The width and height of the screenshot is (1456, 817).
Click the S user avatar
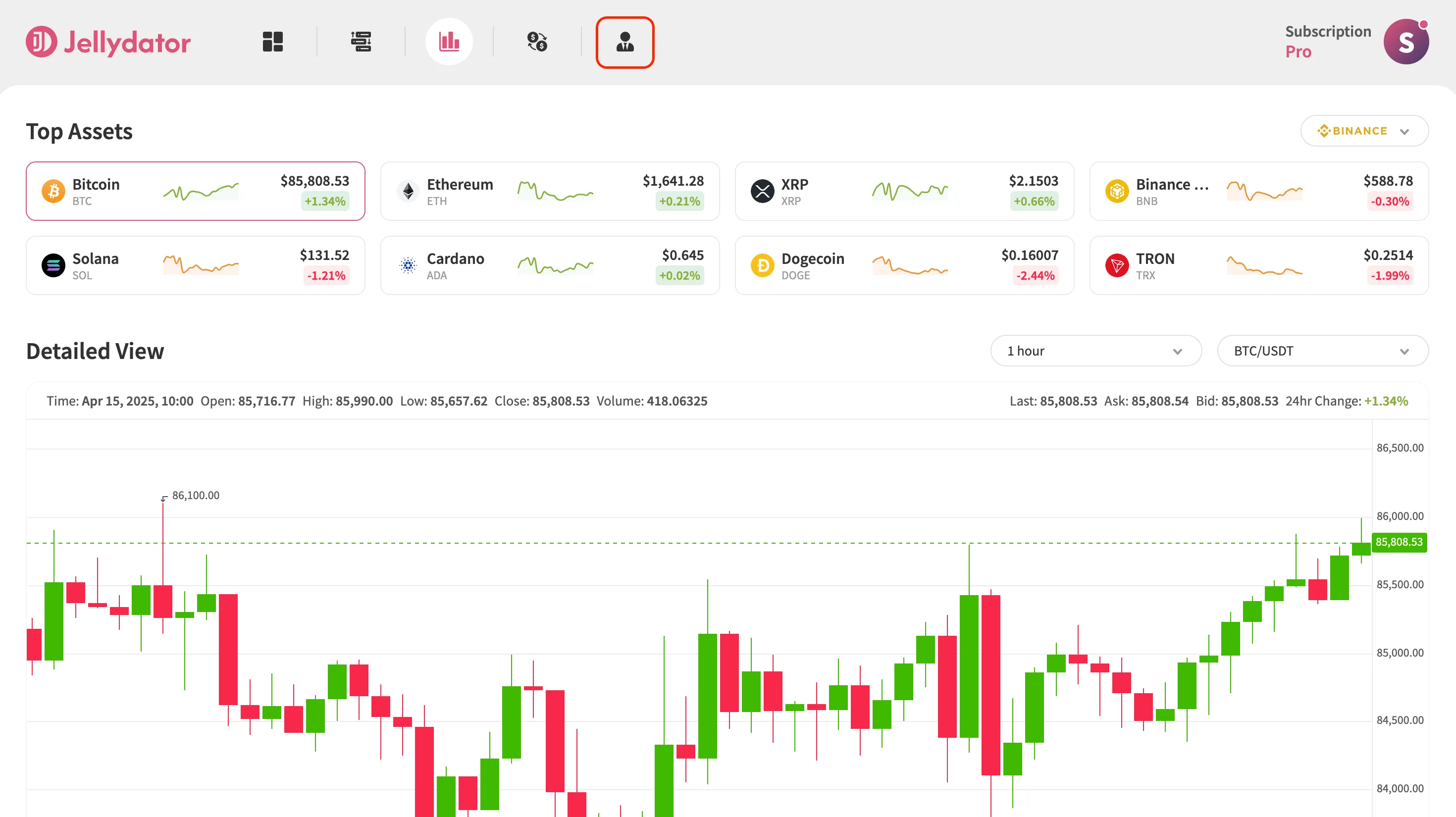(1406, 42)
